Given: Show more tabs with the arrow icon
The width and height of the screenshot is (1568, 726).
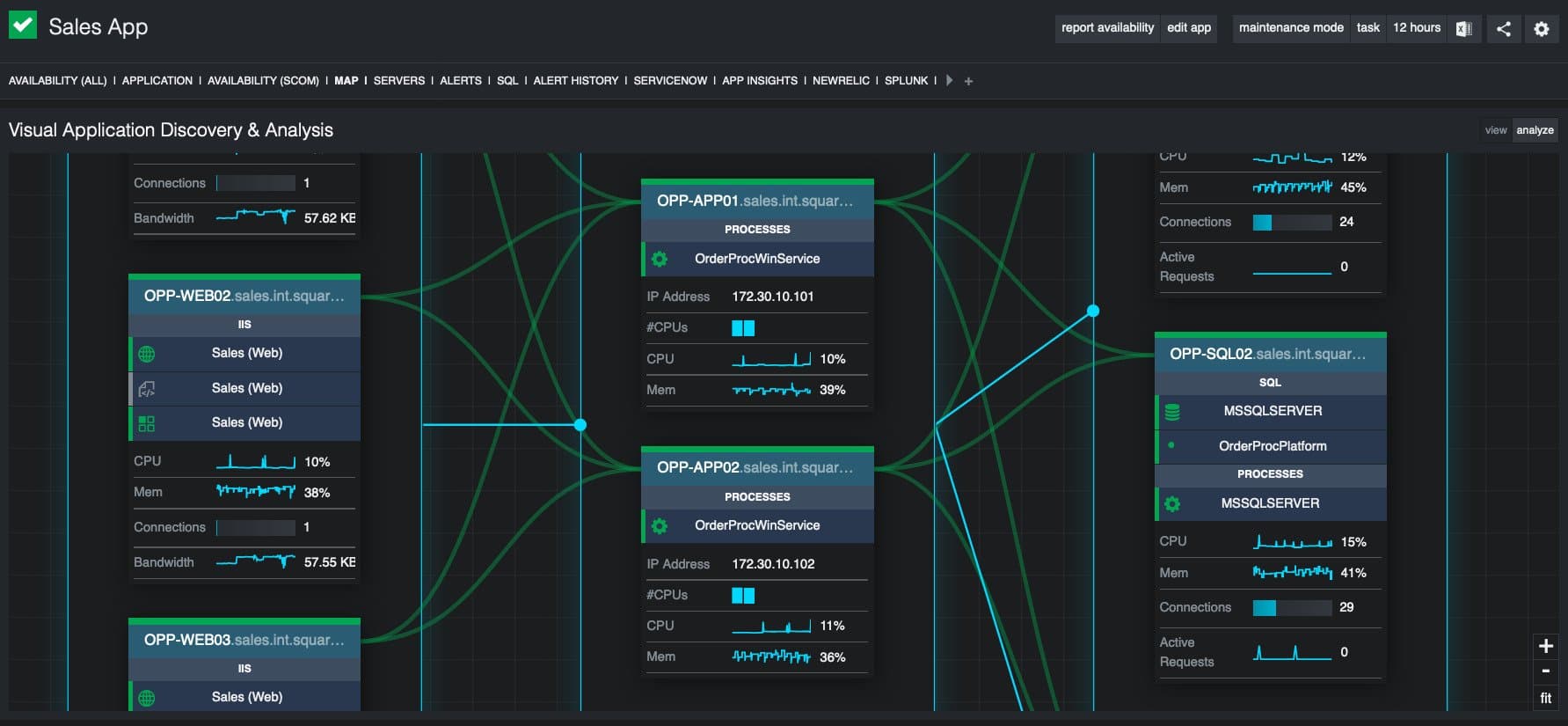Looking at the screenshot, I should pyautogui.click(x=949, y=80).
